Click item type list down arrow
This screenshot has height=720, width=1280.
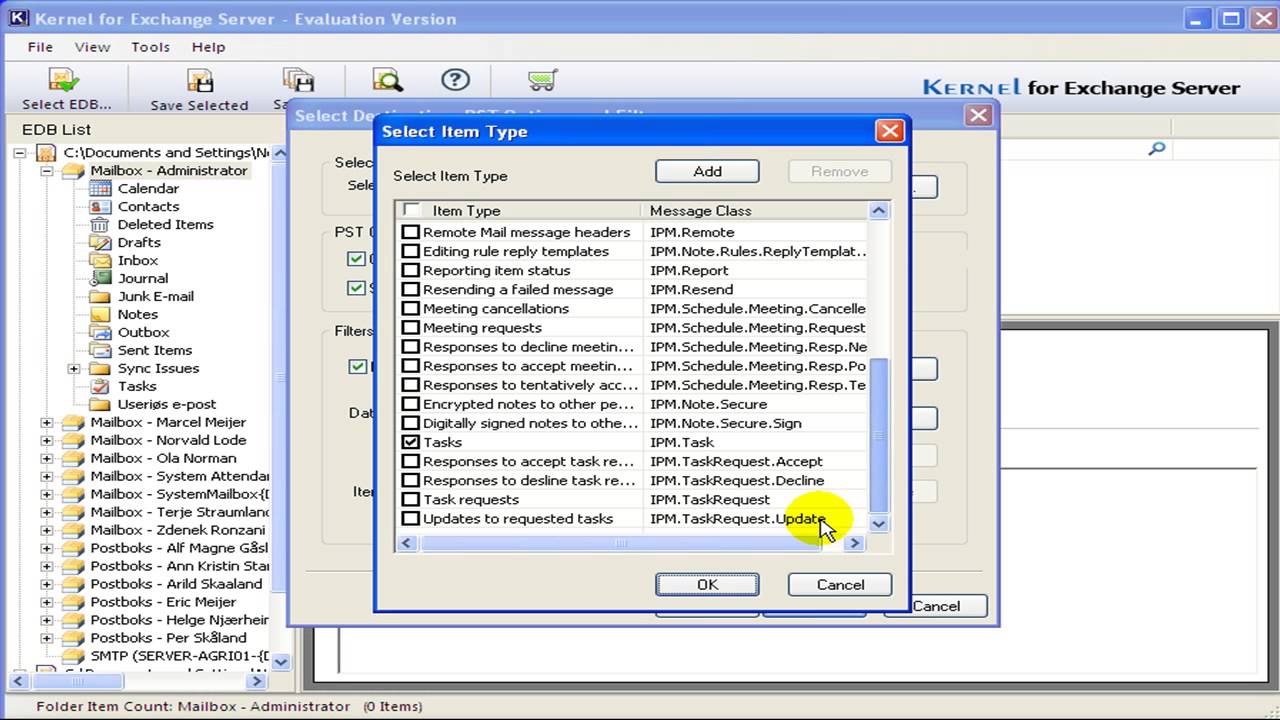tap(879, 523)
